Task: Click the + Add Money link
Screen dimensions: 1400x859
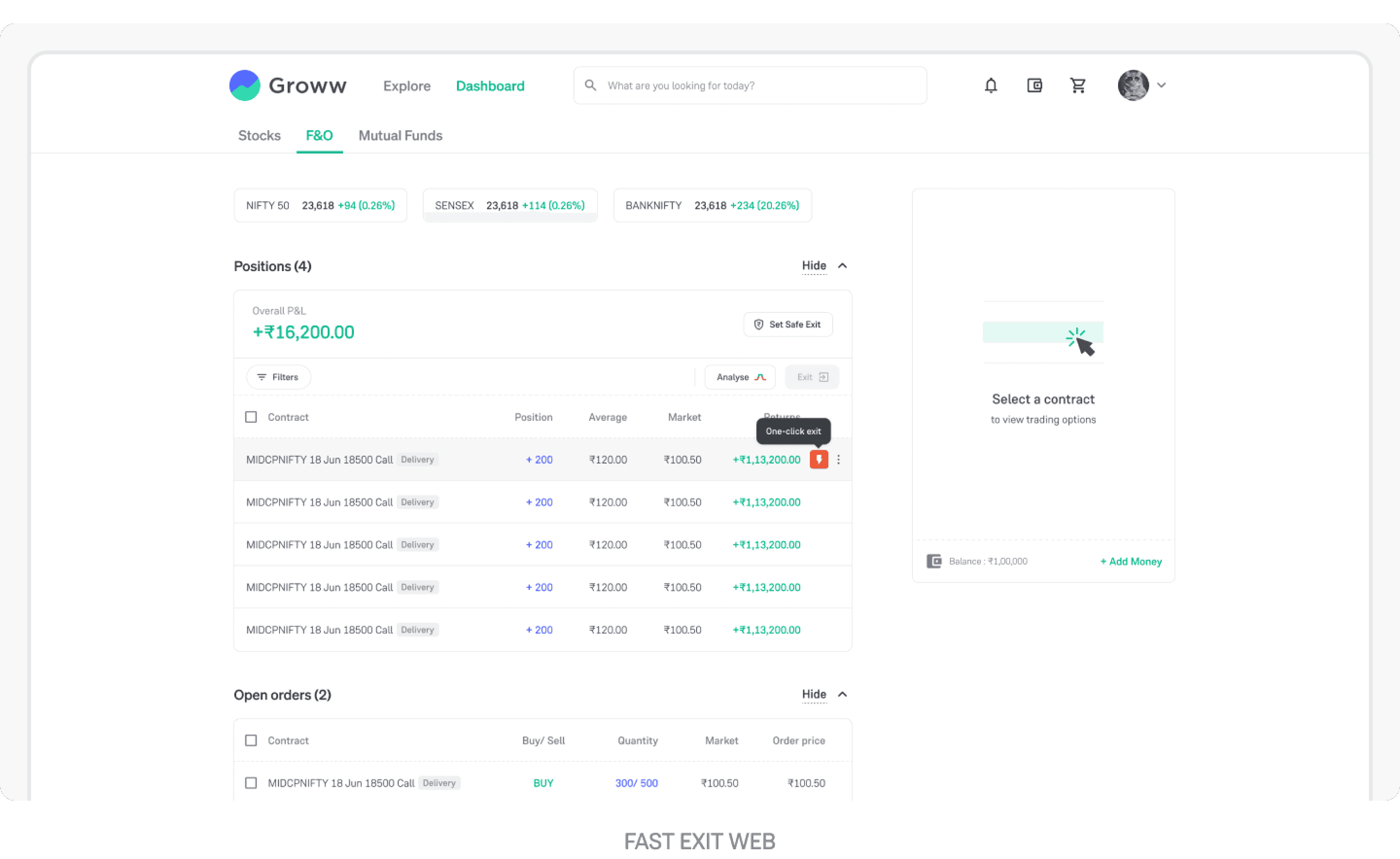Action: coord(1131,561)
